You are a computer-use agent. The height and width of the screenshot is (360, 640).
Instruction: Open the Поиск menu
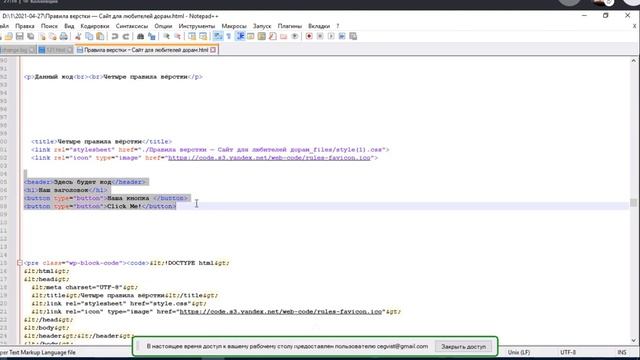(x=49, y=26)
